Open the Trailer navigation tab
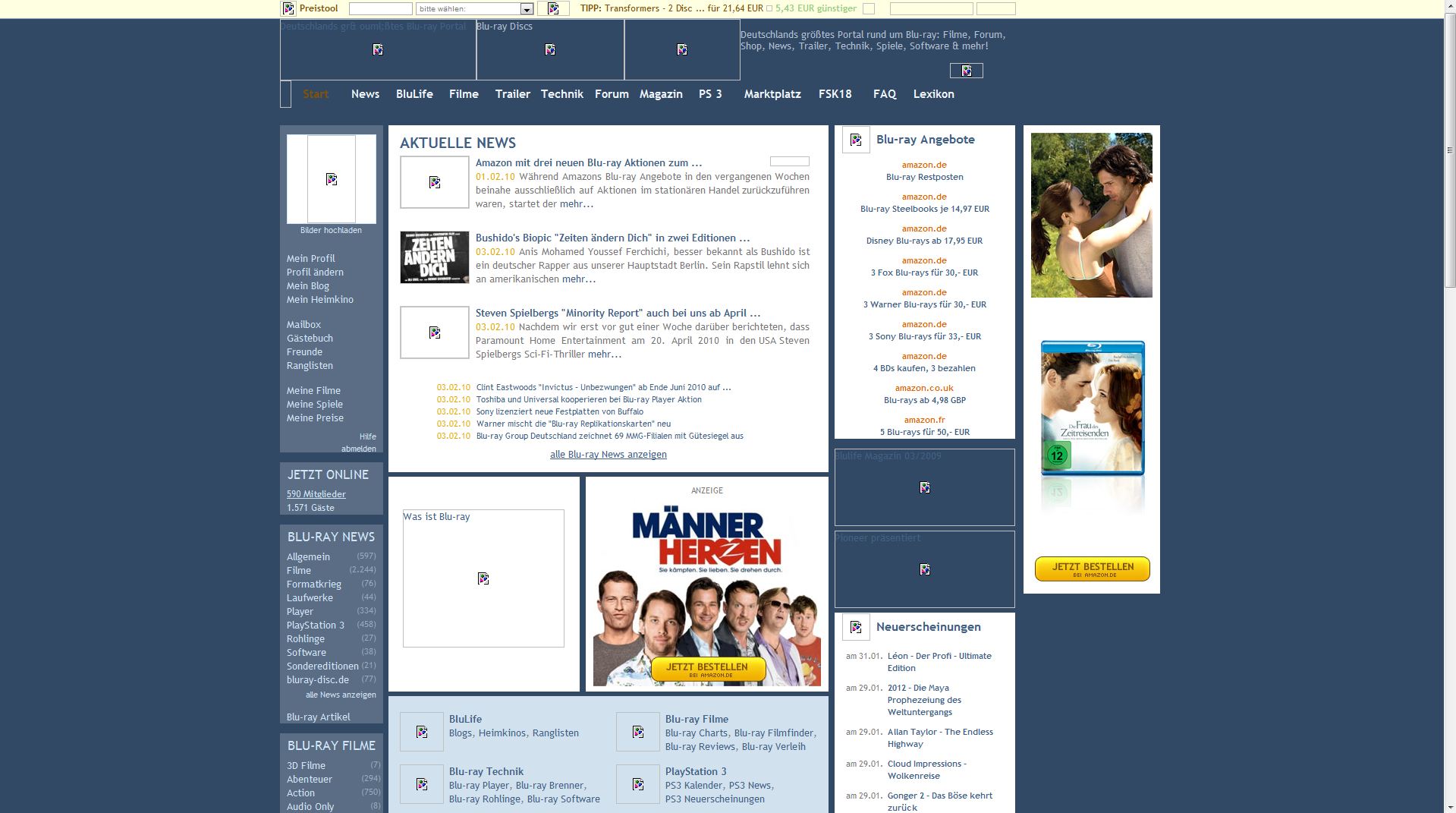This screenshot has height=813, width=1456. pyautogui.click(x=513, y=94)
